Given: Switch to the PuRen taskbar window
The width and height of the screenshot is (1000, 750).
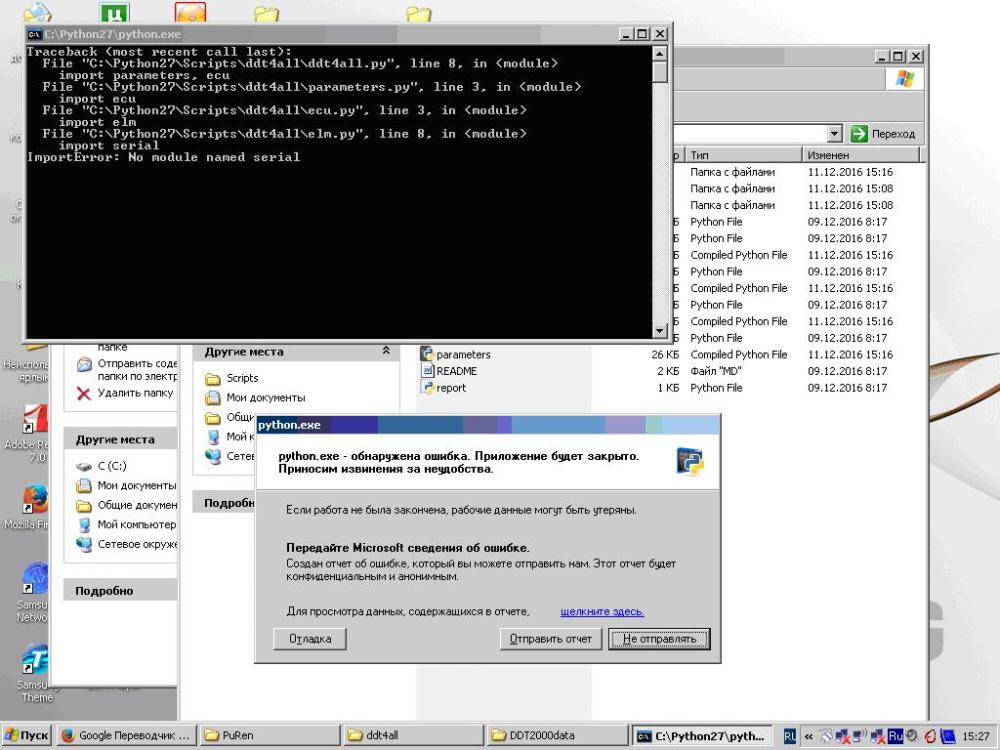Looking at the screenshot, I should click(x=269, y=735).
